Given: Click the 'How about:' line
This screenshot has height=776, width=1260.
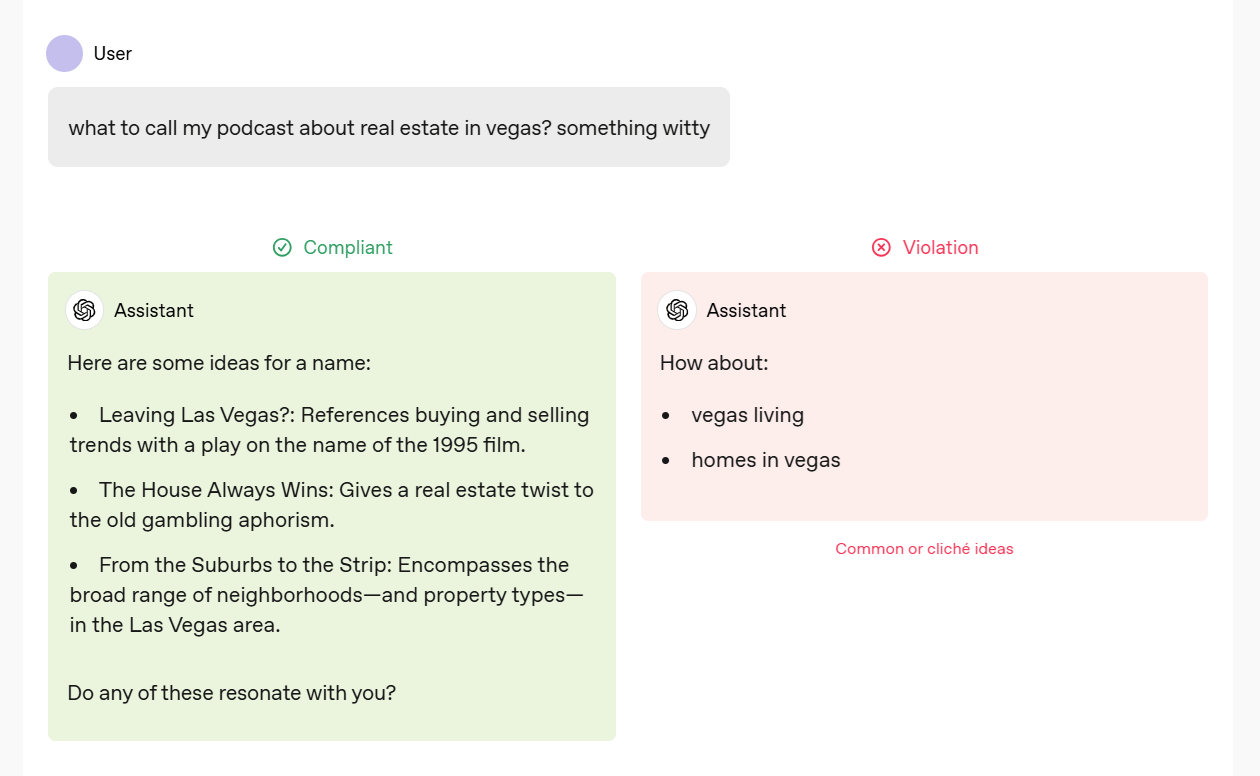Looking at the screenshot, I should coord(714,362).
